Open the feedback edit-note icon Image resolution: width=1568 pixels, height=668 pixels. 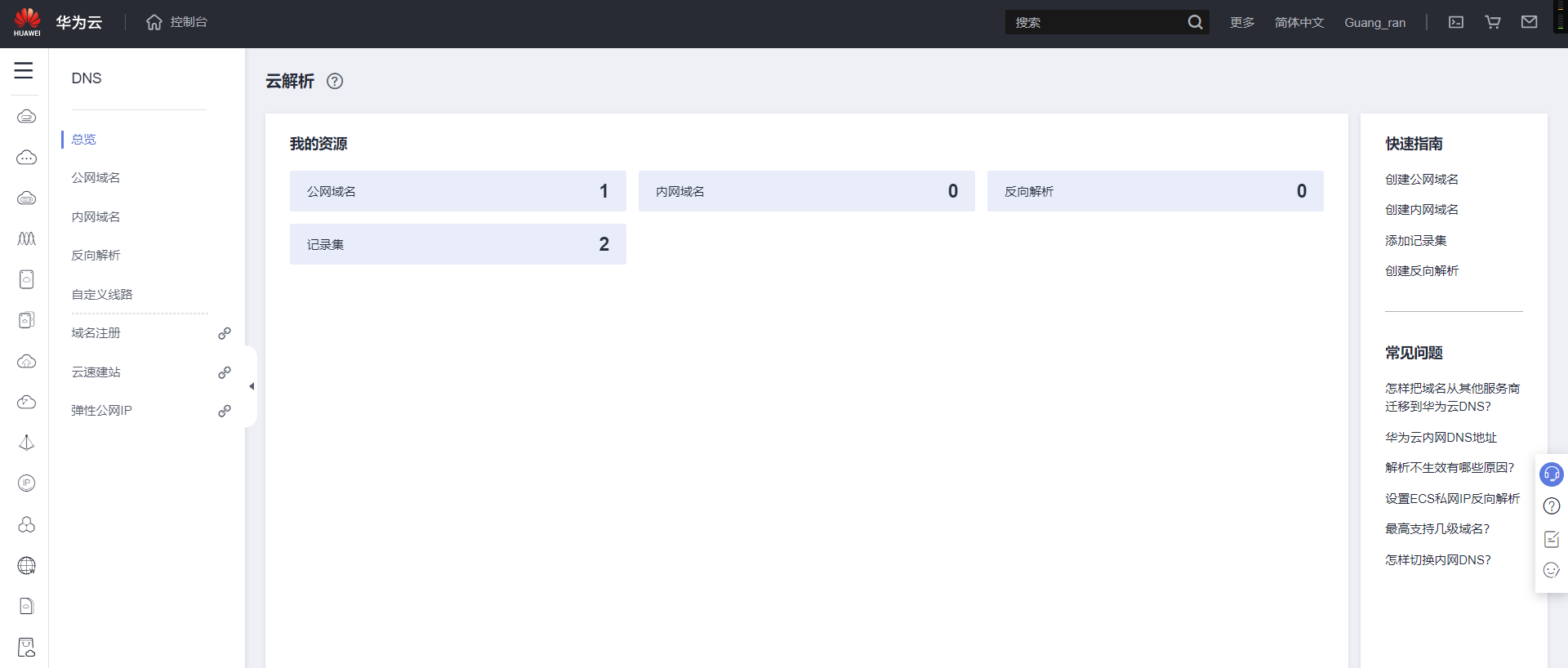[1552, 539]
